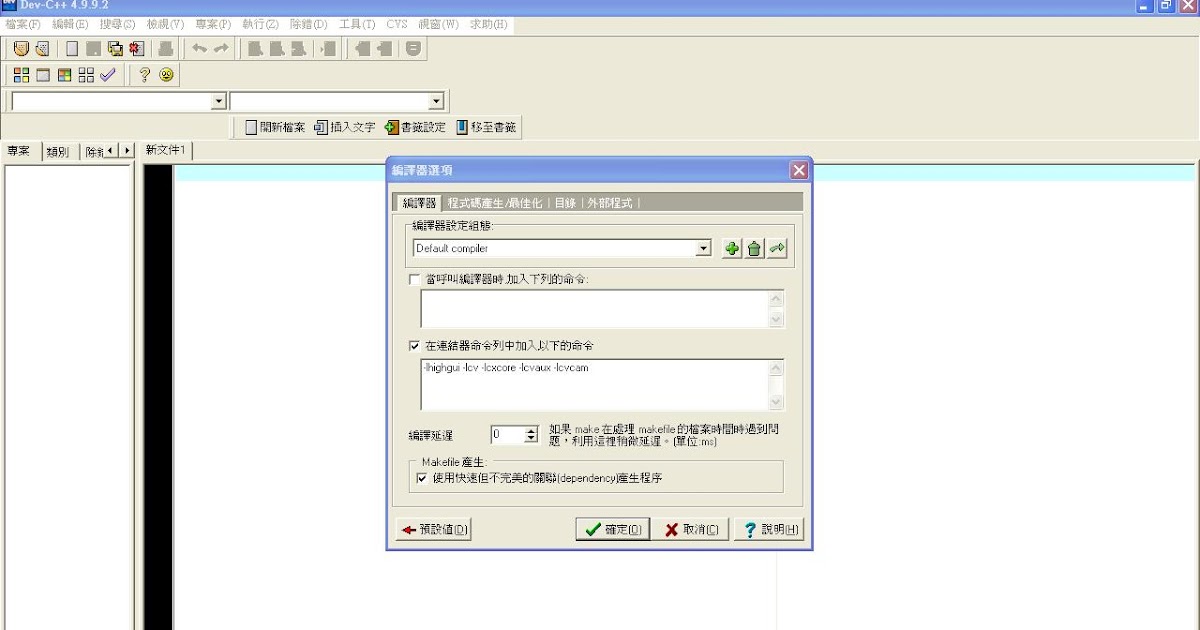The height and width of the screenshot is (630, 1200).
Task: Click the Rebuild All grid icon
Action: [x=86, y=75]
